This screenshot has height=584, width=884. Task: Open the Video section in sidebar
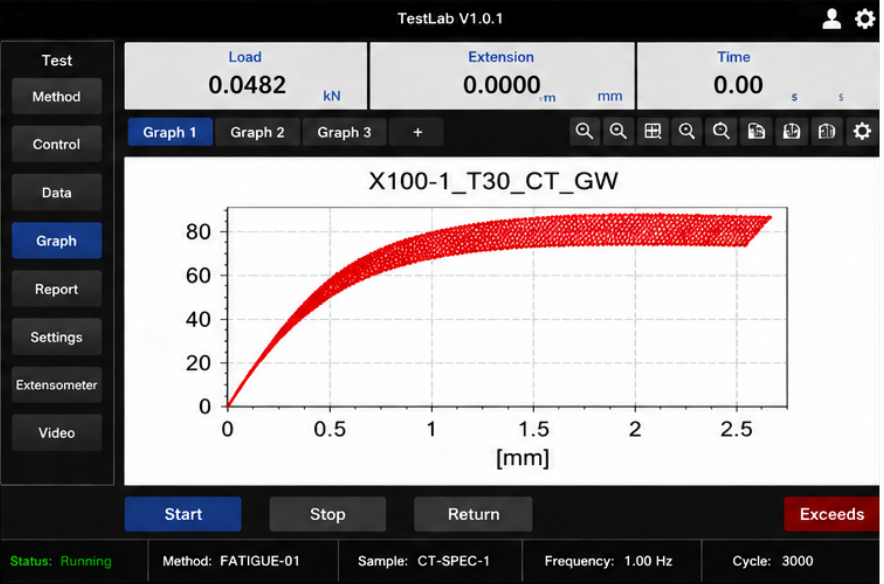(56, 433)
